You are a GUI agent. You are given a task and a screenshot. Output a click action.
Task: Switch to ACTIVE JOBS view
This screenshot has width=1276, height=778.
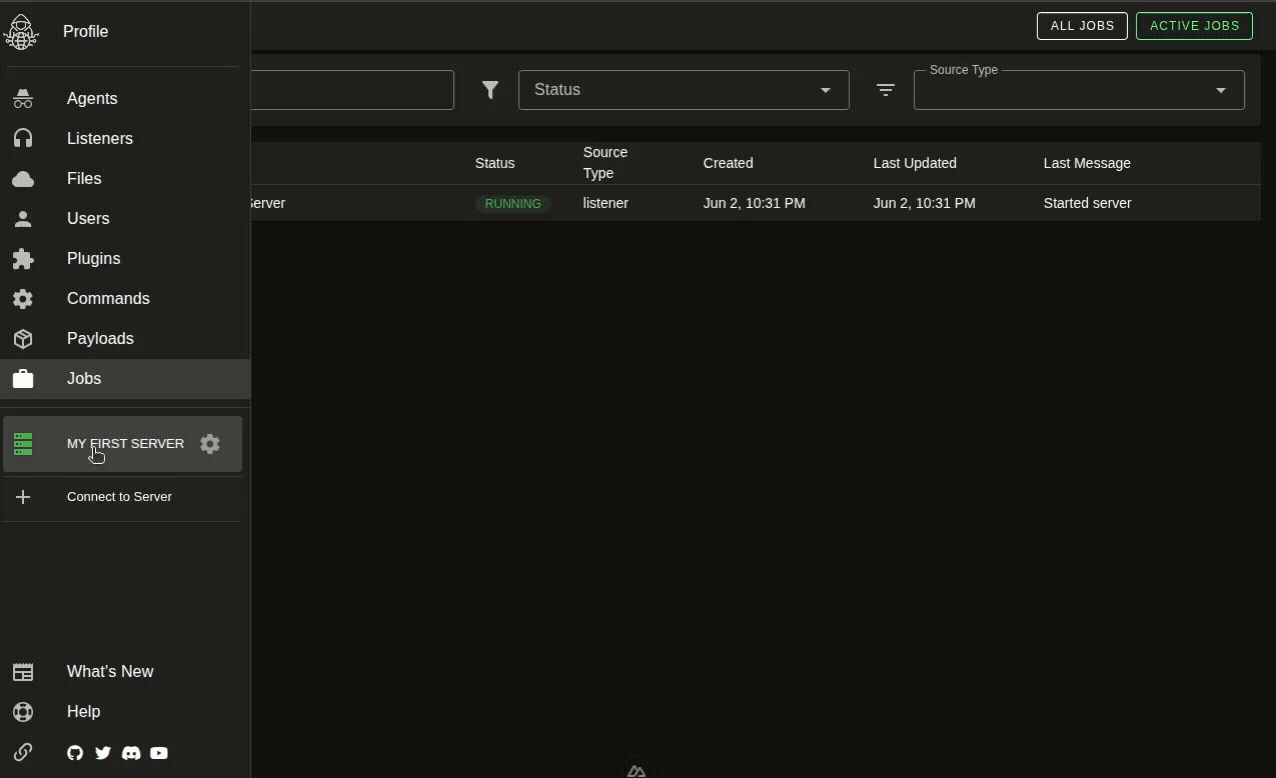(x=1195, y=26)
